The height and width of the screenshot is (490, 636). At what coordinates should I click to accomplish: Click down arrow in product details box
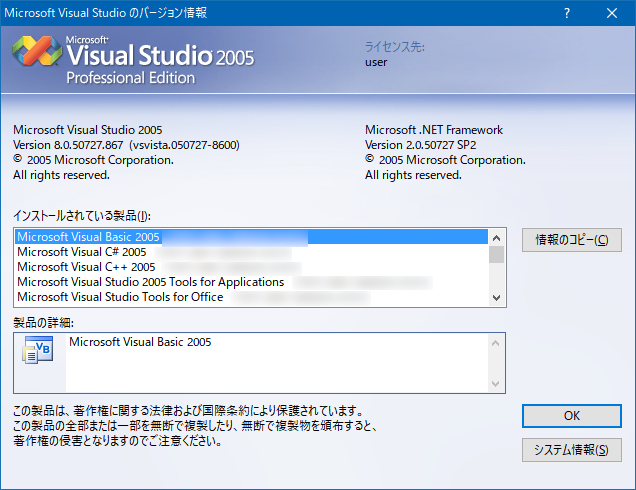click(495, 383)
